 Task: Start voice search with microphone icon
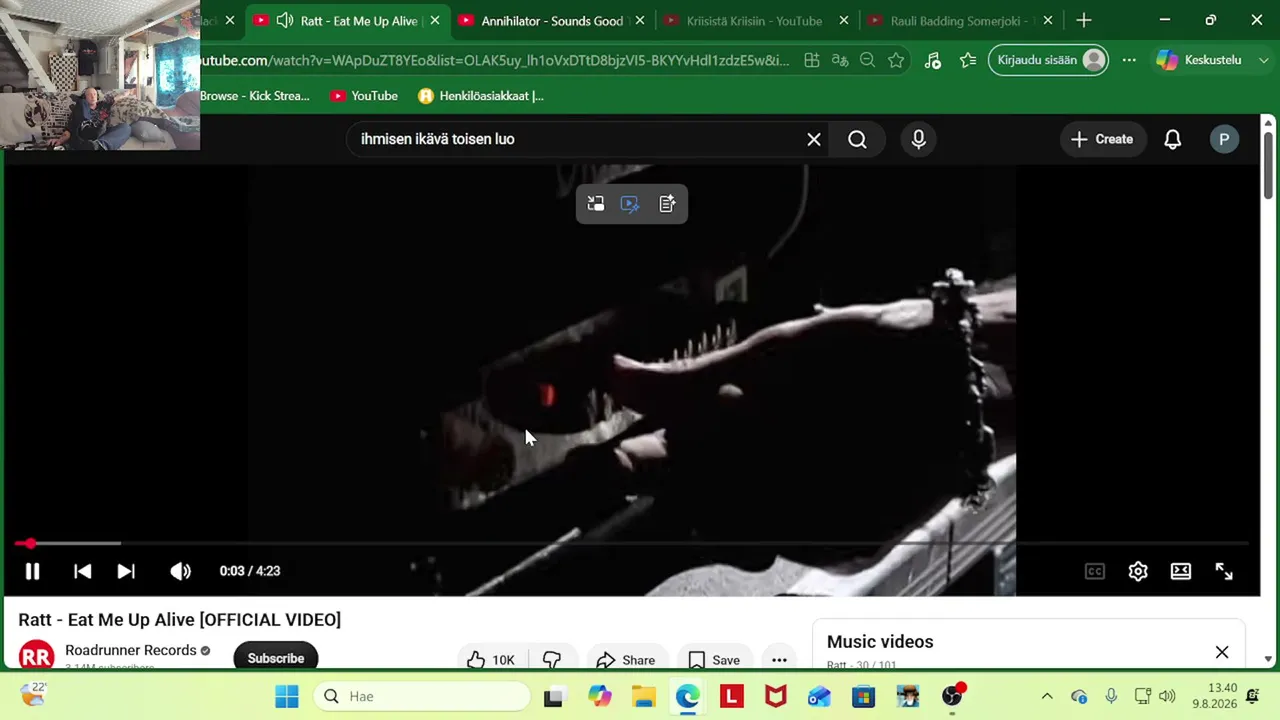tap(919, 139)
